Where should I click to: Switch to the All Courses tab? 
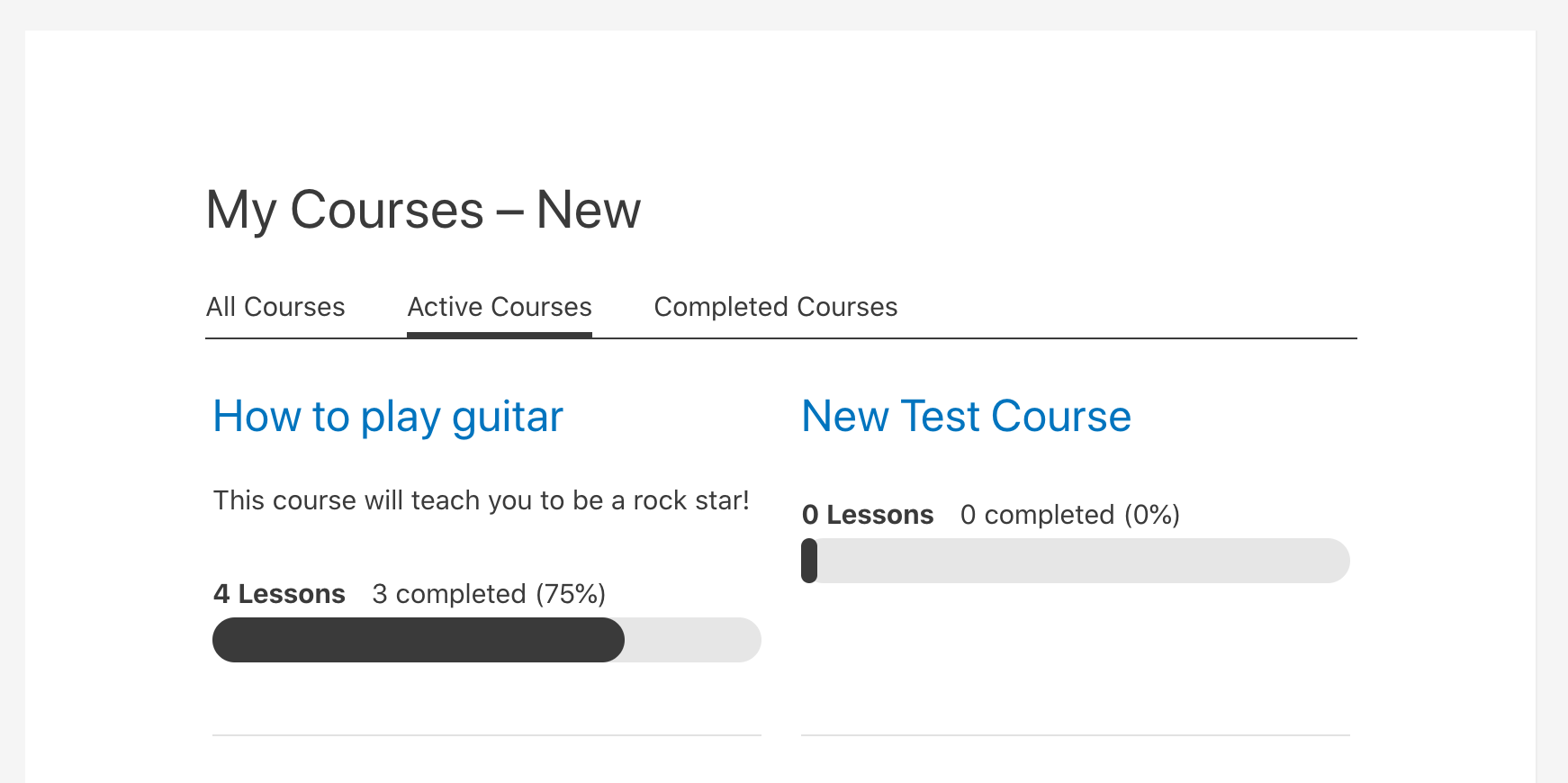(x=275, y=307)
